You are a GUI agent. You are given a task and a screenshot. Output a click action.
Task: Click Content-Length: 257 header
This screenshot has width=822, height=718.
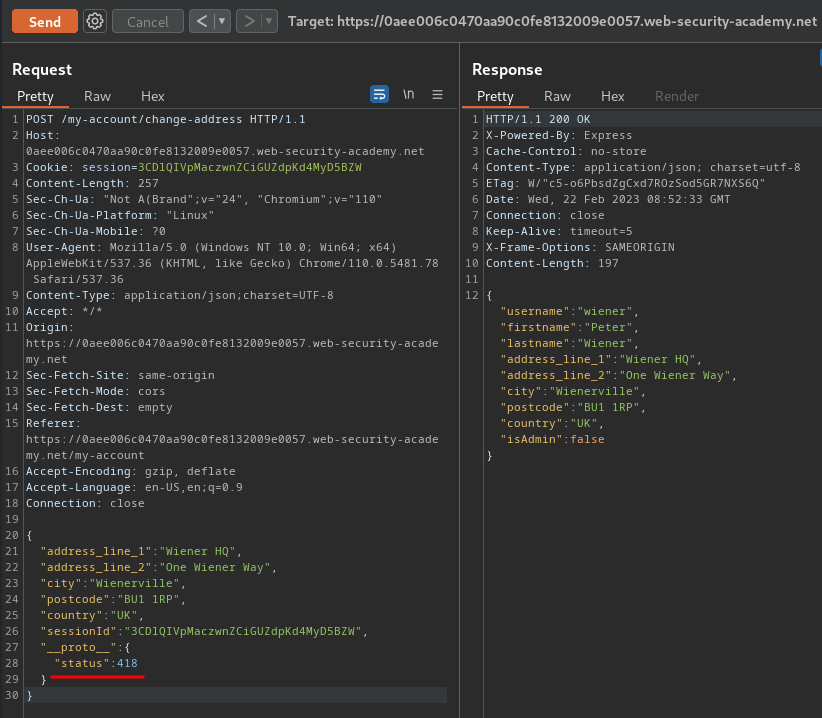92,183
